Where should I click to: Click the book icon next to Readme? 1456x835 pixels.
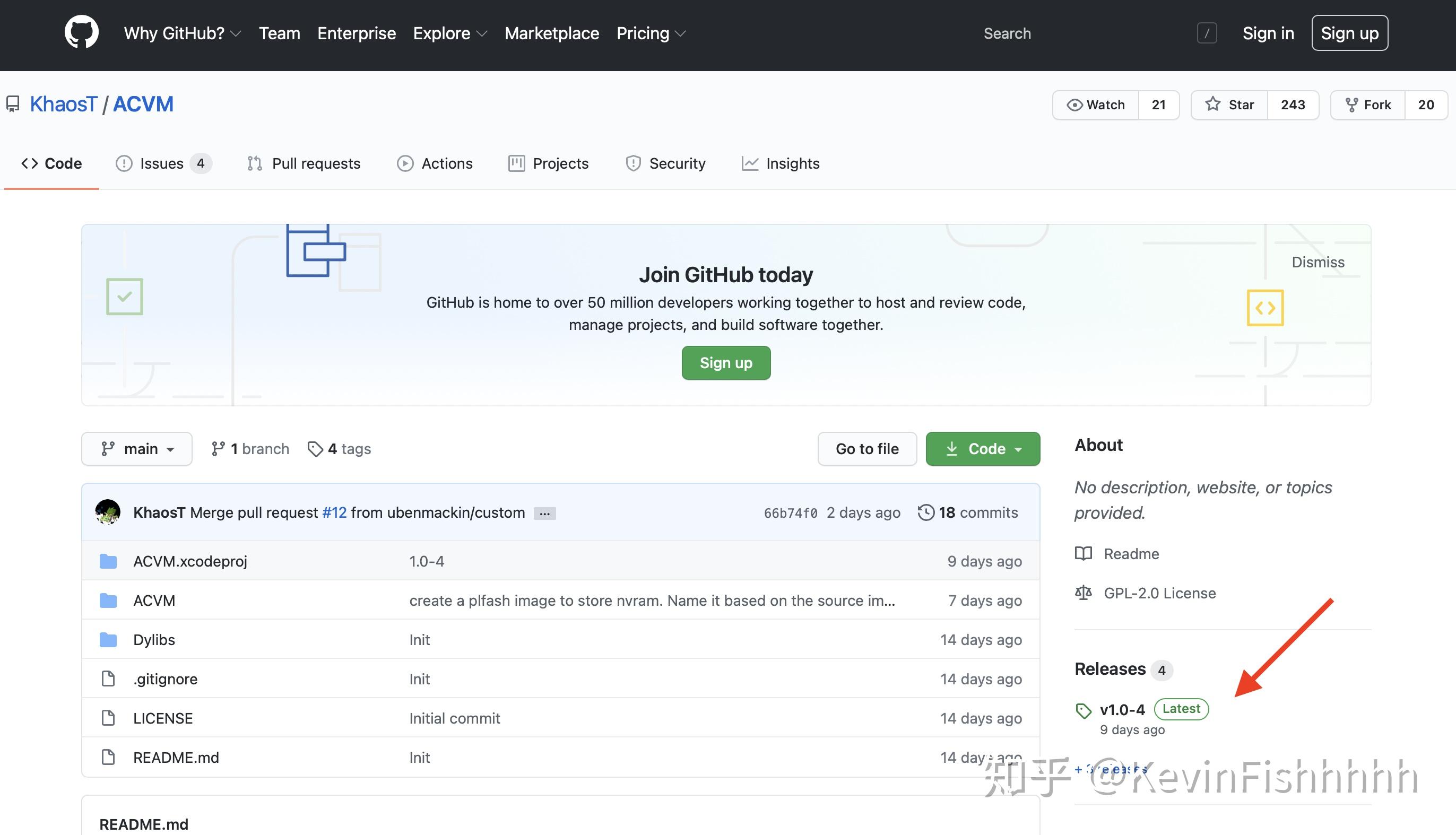click(x=1084, y=553)
